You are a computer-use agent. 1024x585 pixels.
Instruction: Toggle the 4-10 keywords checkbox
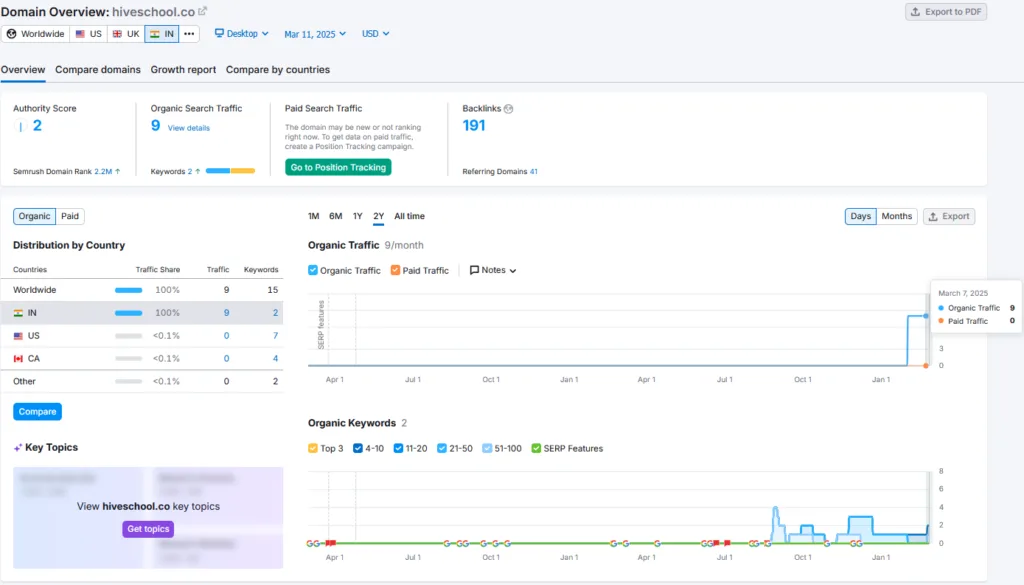tap(358, 449)
